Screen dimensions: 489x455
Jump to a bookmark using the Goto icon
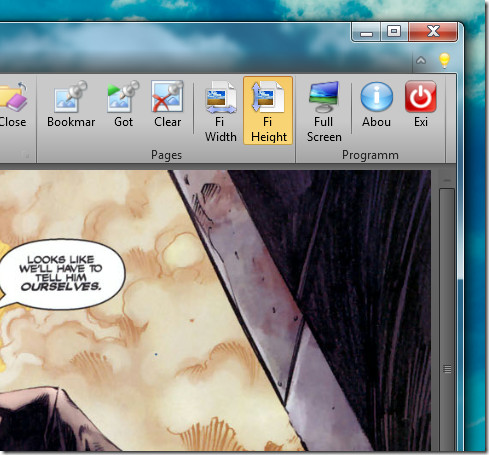point(123,104)
